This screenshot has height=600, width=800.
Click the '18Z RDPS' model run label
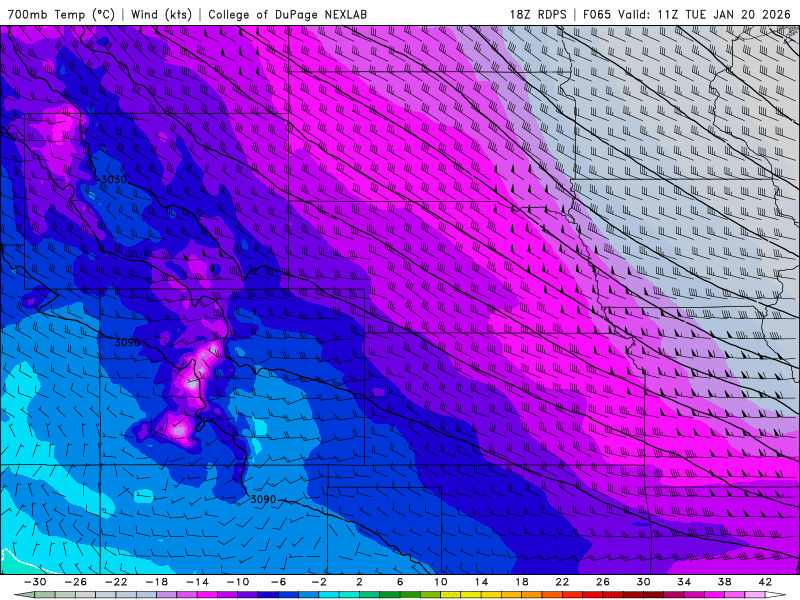pyautogui.click(x=538, y=14)
